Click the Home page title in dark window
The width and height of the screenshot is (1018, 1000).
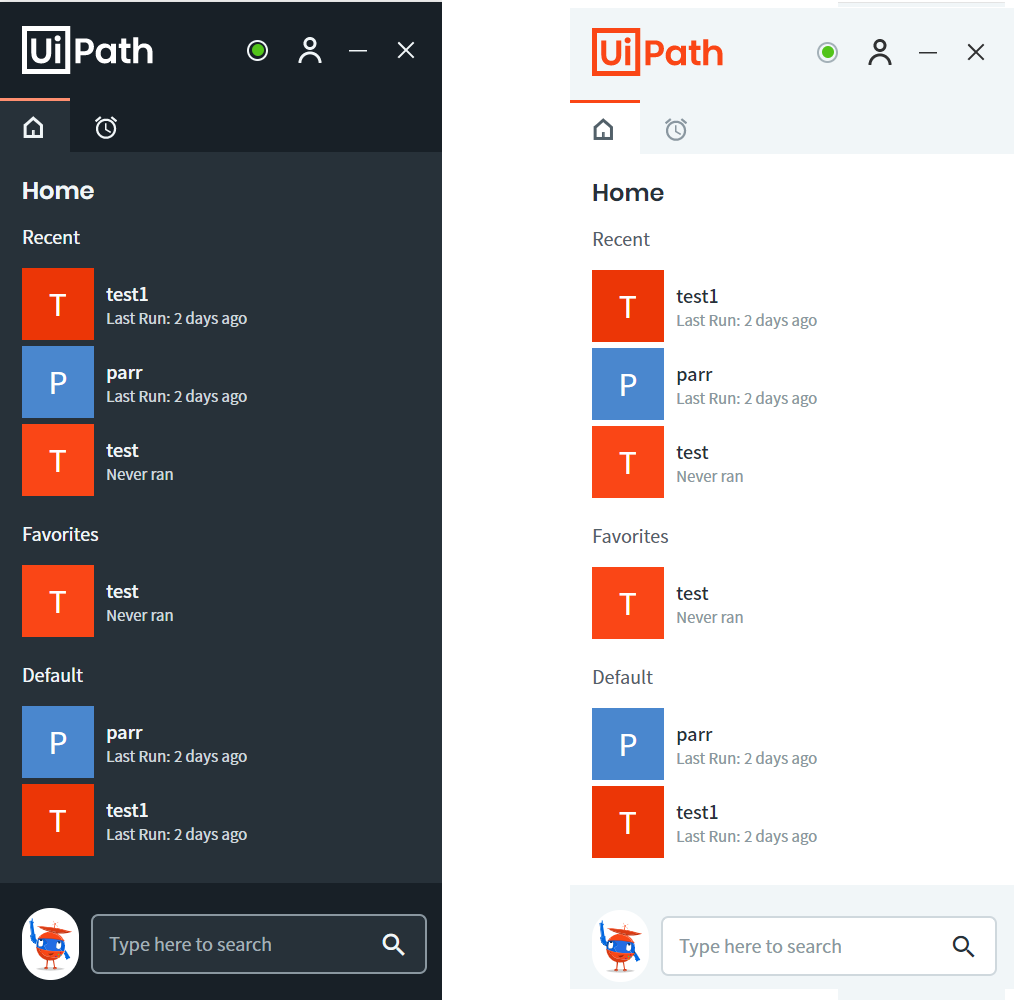click(x=58, y=191)
